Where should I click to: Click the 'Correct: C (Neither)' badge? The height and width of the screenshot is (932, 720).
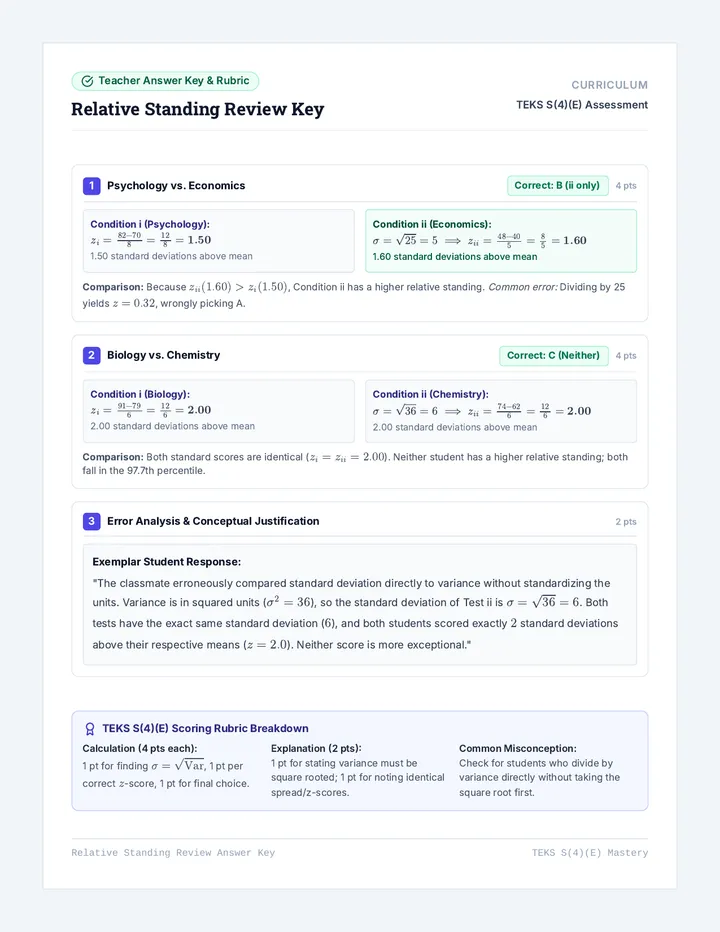click(x=554, y=355)
